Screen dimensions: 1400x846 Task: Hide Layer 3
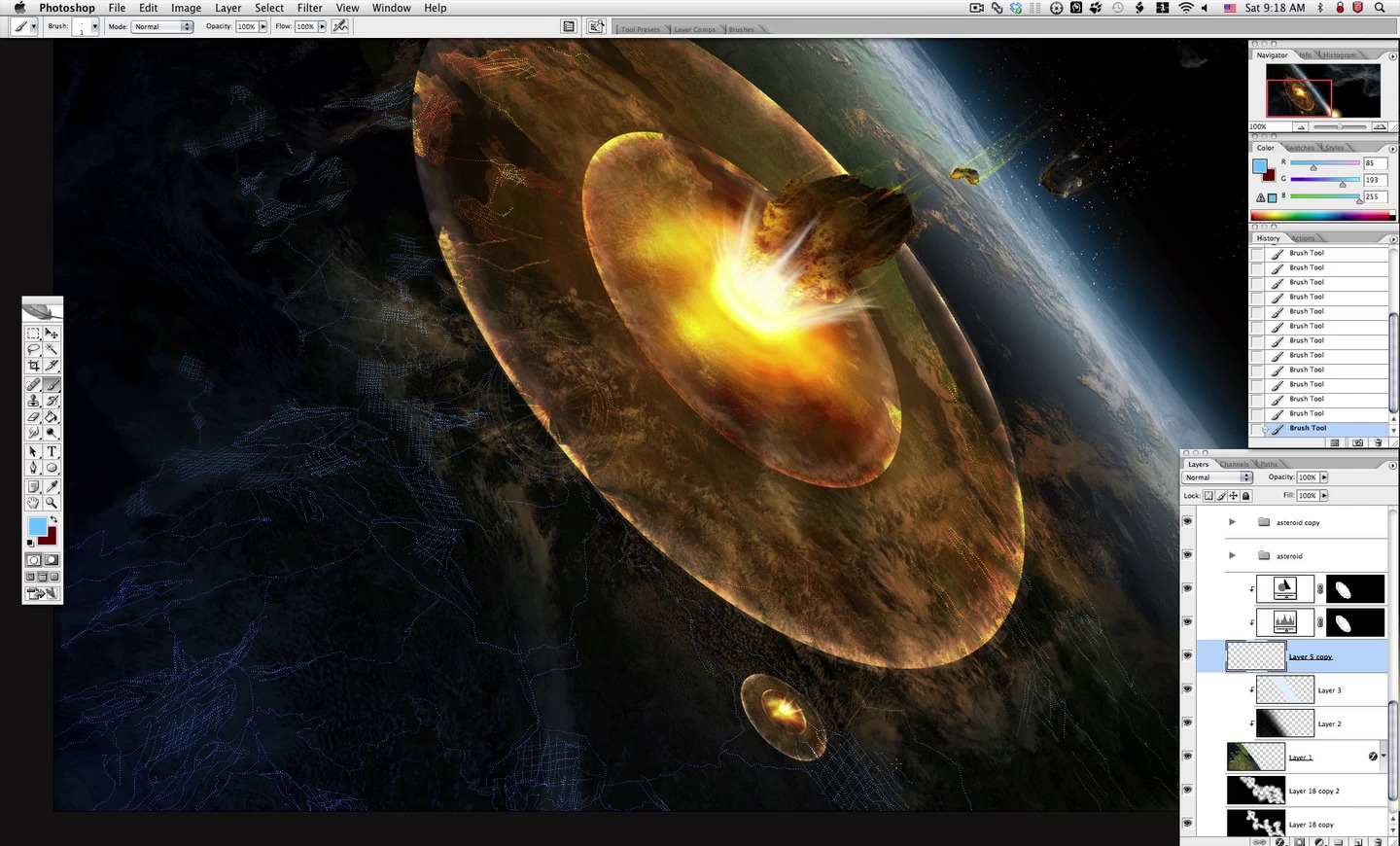[x=1187, y=688]
